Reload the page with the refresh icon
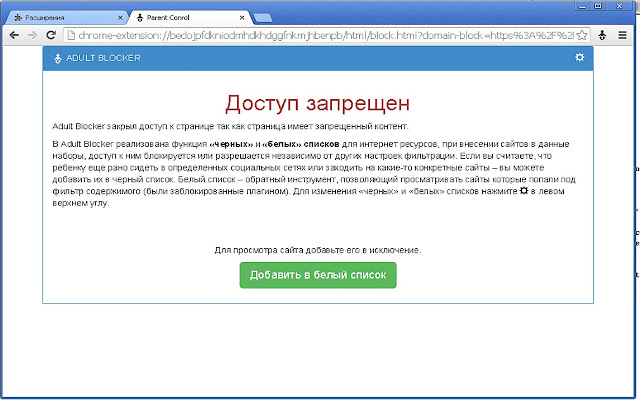The image size is (640, 400). [x=51, y=35]
